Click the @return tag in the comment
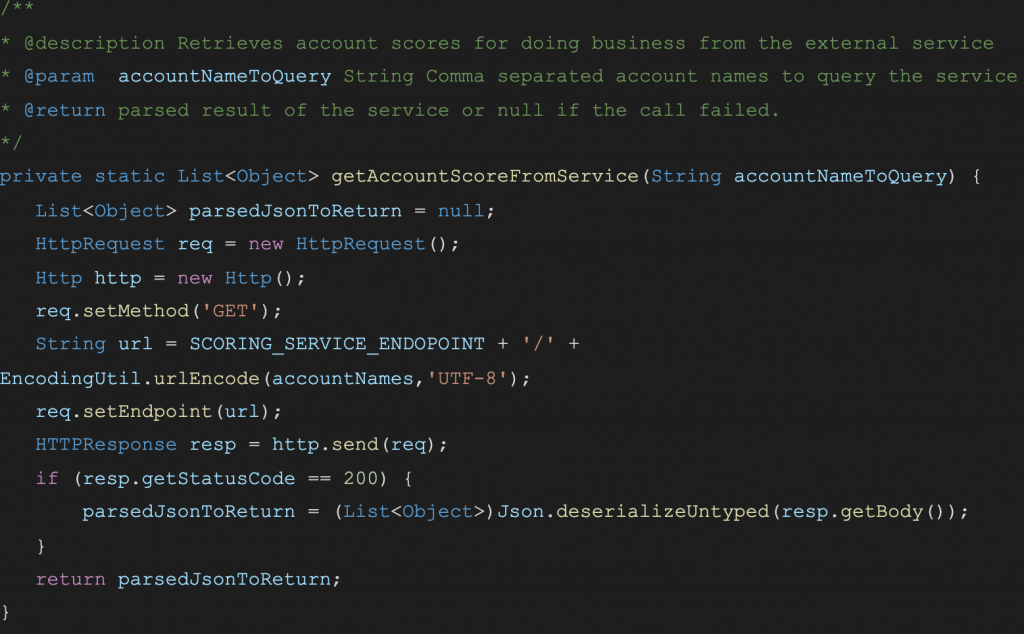 point(65,110)
